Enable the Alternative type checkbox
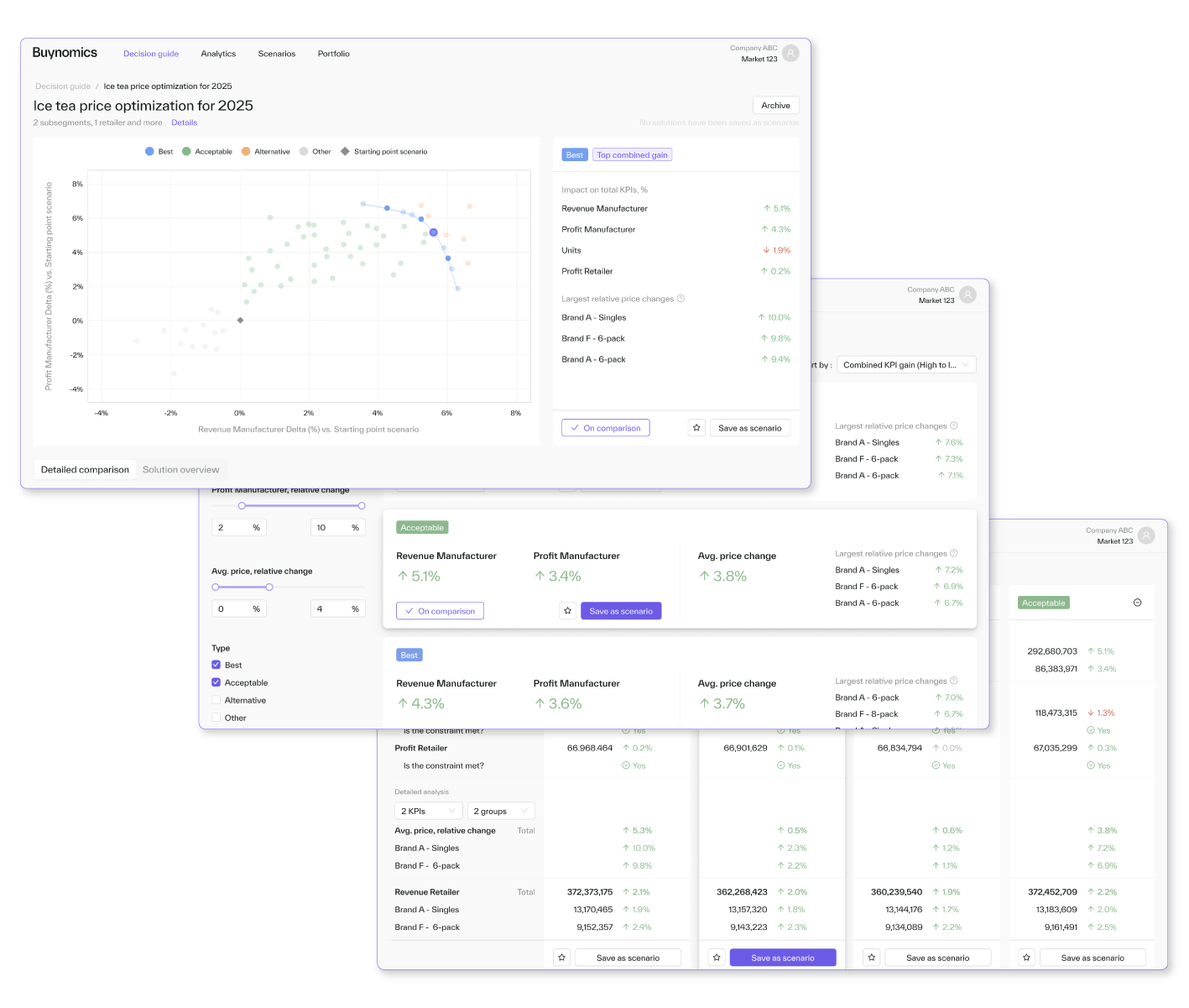The image size is (1189, 1008). (216, 700)
